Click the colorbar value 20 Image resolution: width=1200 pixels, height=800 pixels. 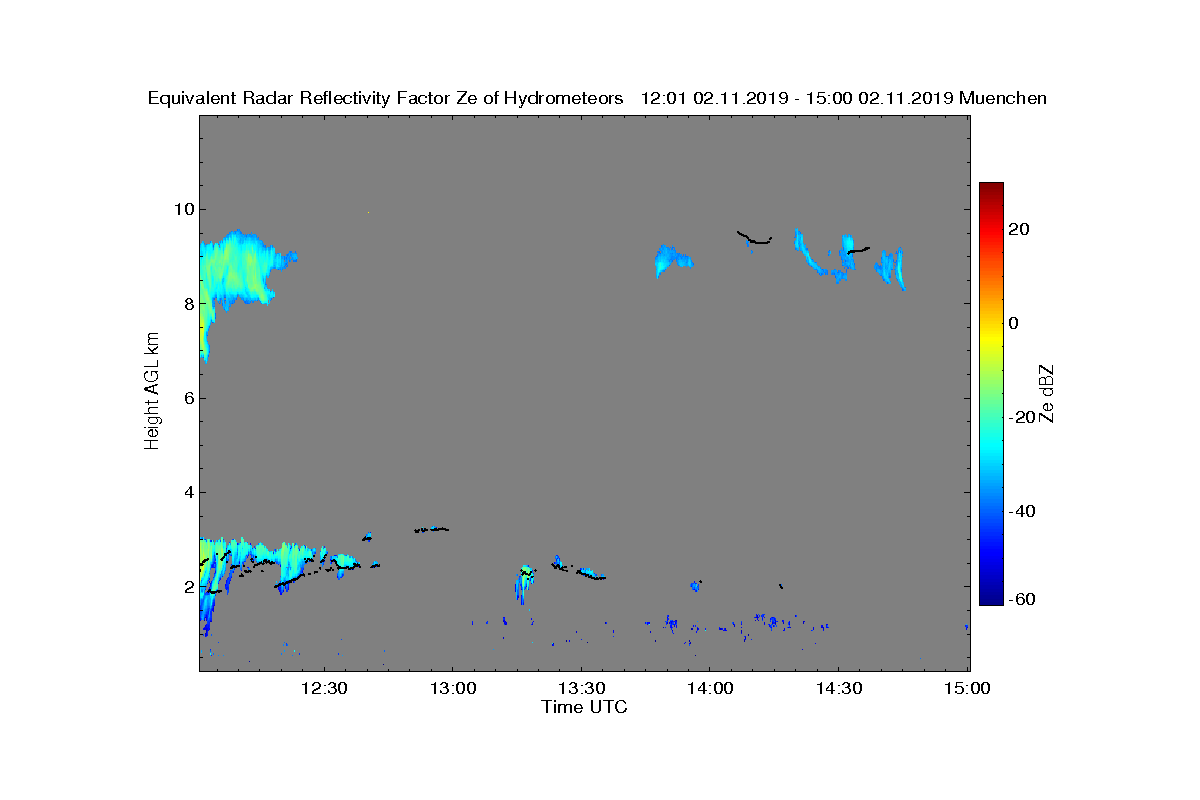click(x=1019, y=229)
